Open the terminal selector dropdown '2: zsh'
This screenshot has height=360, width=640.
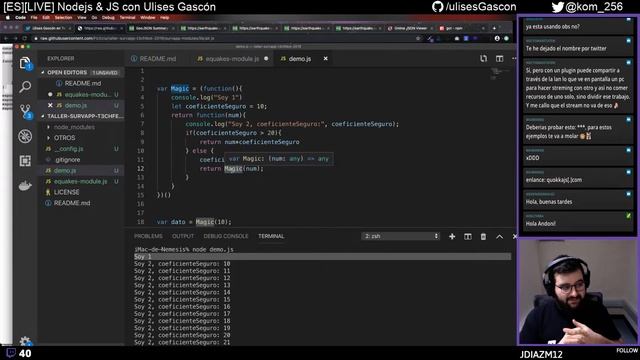point(400,236)
